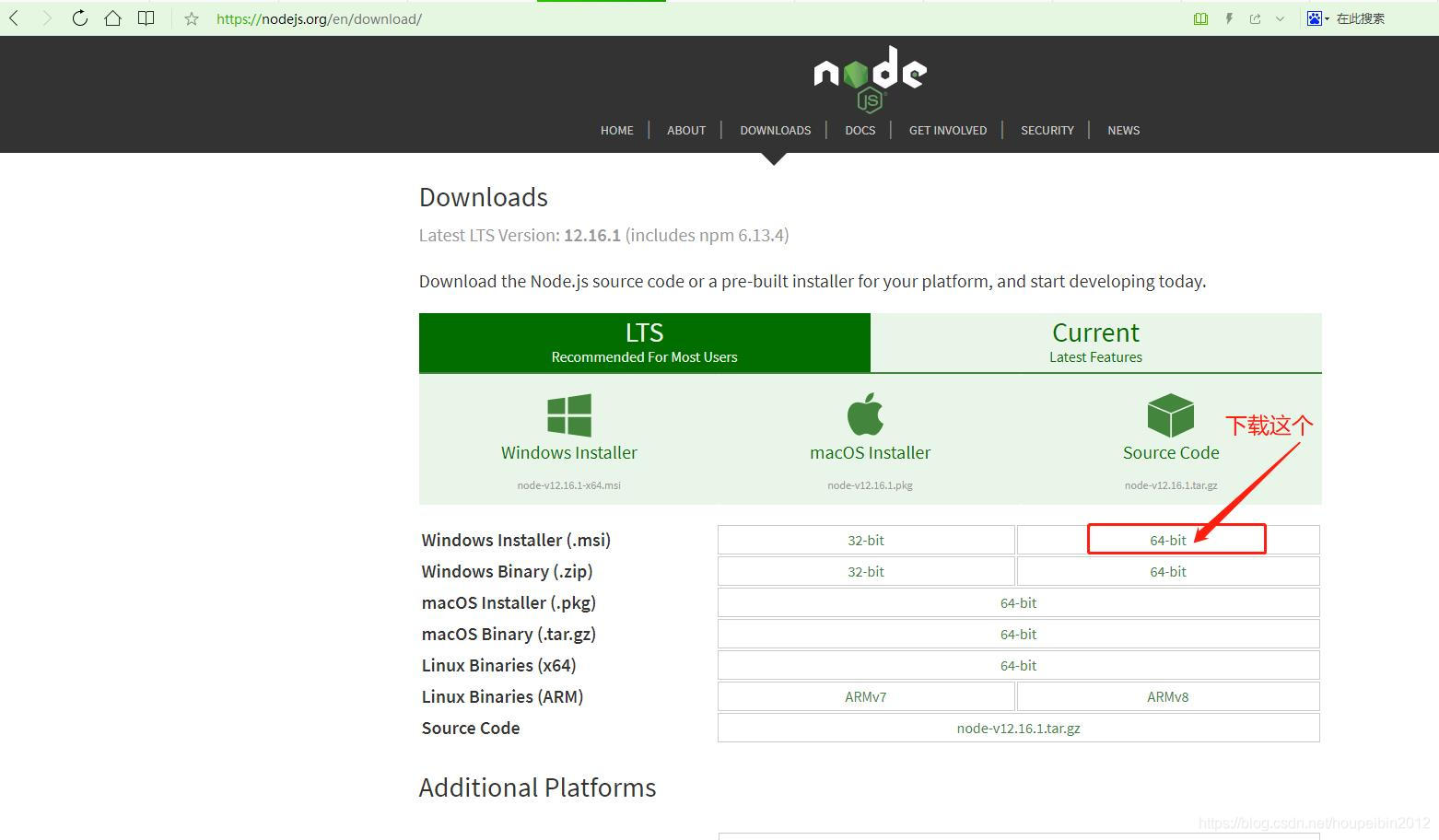Click the node-v12.16.1-x64.msi filename text

click(x=569, y=485)
